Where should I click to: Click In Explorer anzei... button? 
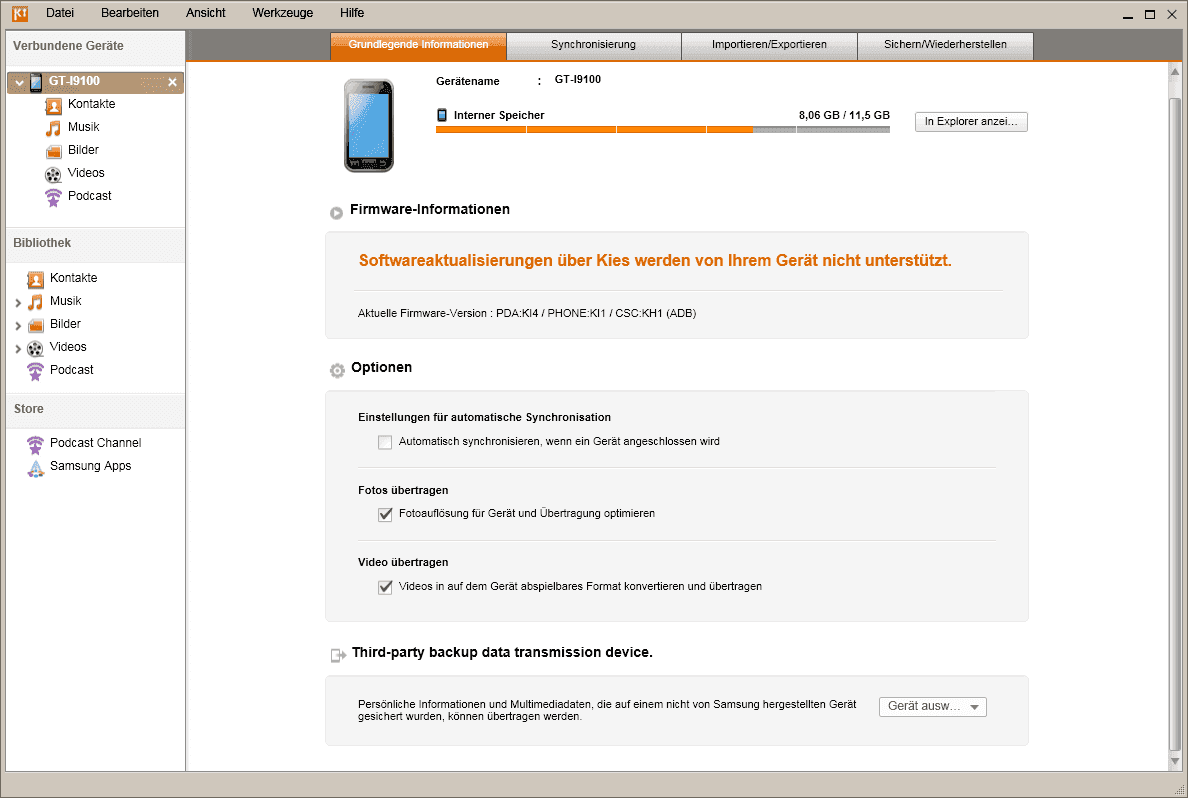tap(971, 122)
